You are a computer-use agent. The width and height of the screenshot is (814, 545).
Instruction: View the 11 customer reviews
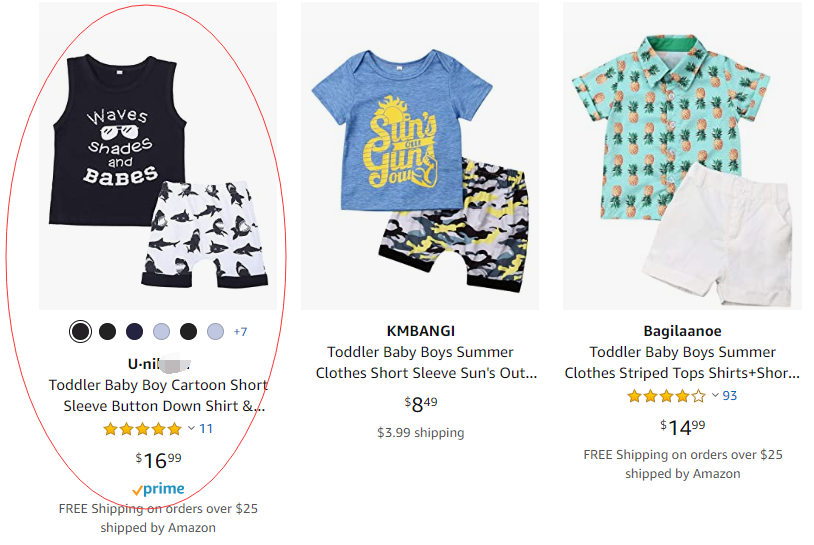point(206,429)
